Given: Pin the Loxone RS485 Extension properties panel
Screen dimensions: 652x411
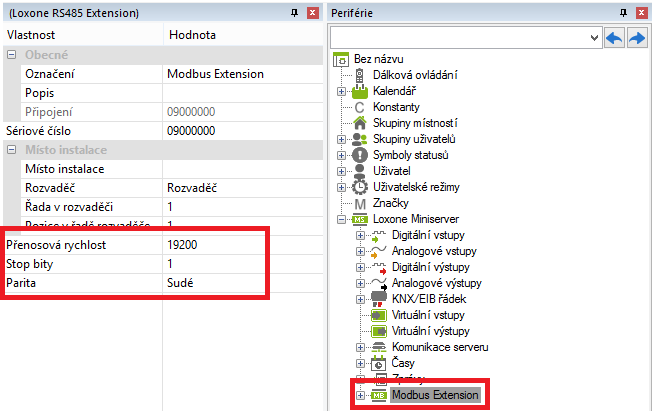Looking at the screenshot, I should click(x=294, y=13).
